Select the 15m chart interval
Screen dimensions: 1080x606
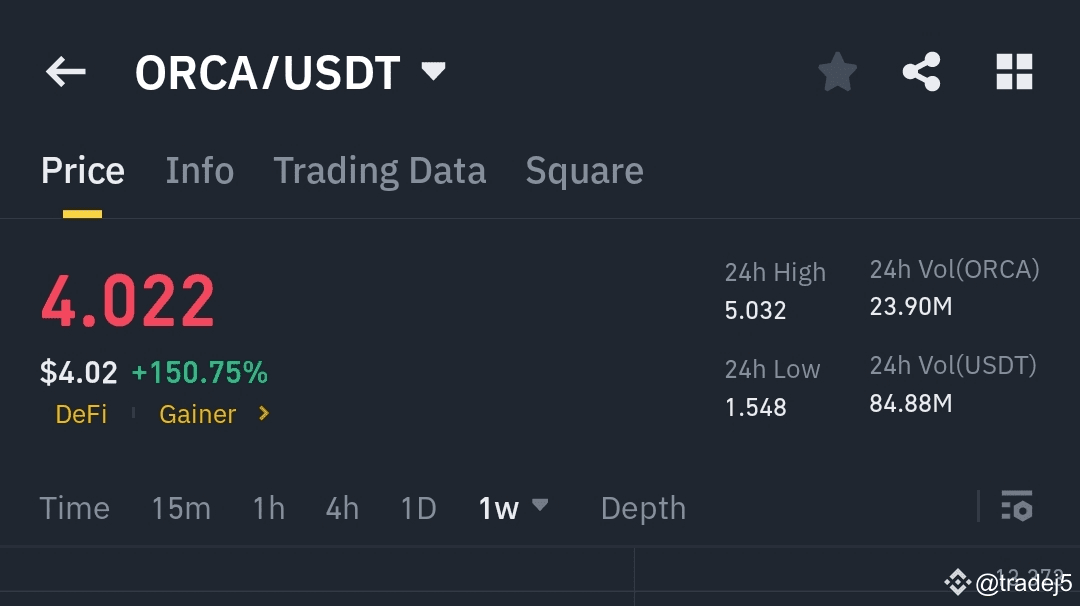[x=181, y=508]
